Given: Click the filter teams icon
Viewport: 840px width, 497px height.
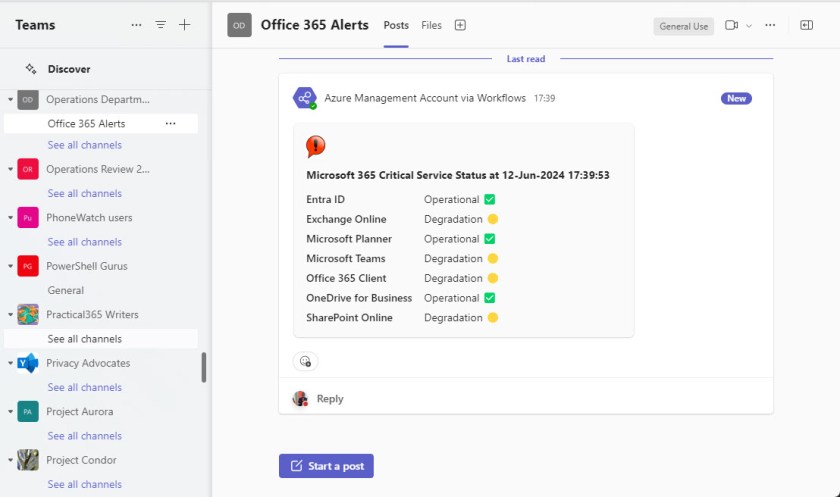Looking at the screenshot, I should (x=160, y=25).
